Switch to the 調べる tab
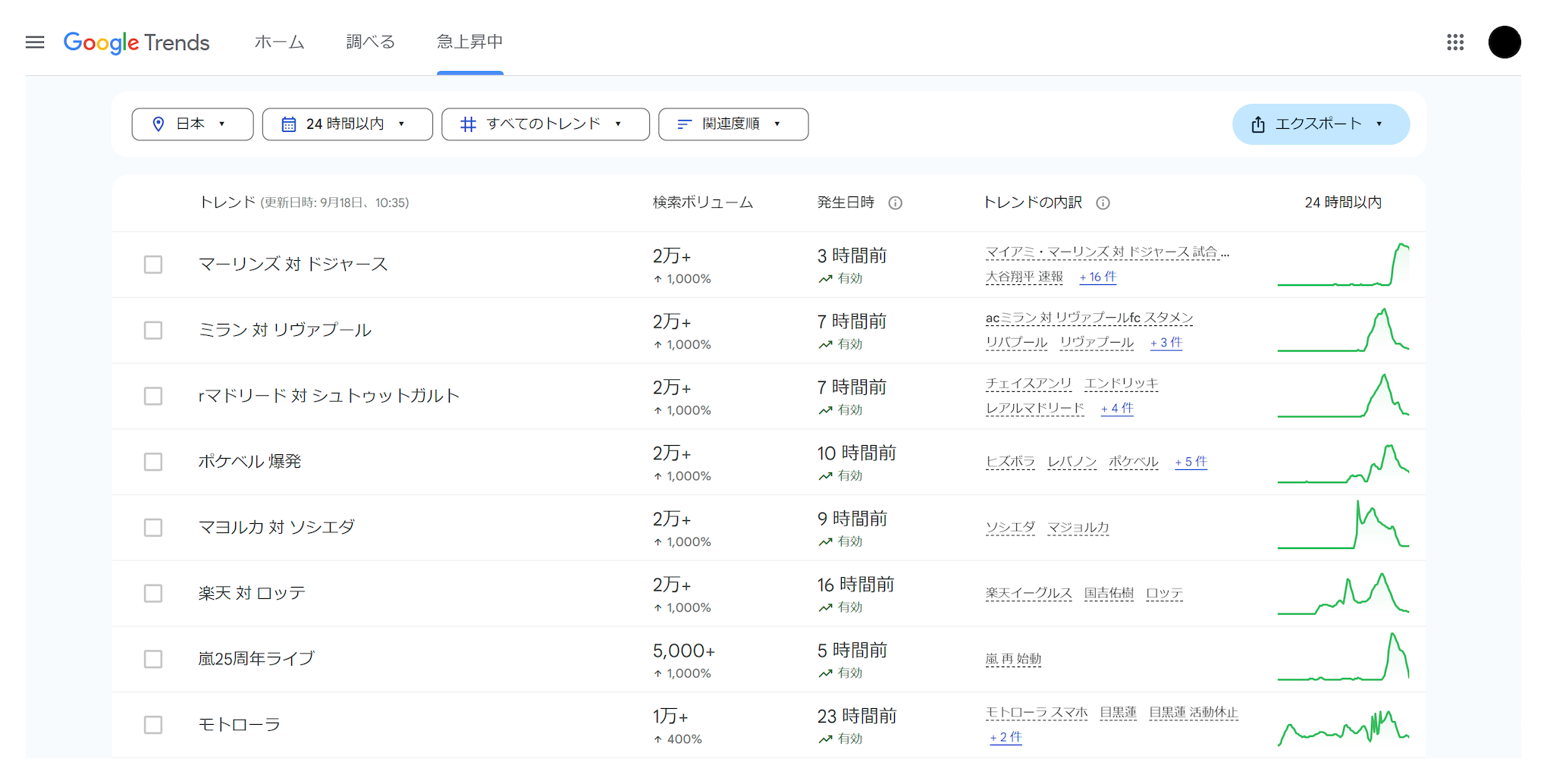 pyautogui.click(x=371, y=42)
